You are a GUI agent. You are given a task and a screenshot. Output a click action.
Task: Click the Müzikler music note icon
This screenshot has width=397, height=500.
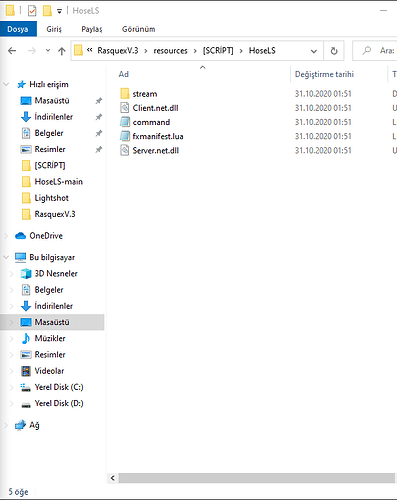[x=26, y=338]
